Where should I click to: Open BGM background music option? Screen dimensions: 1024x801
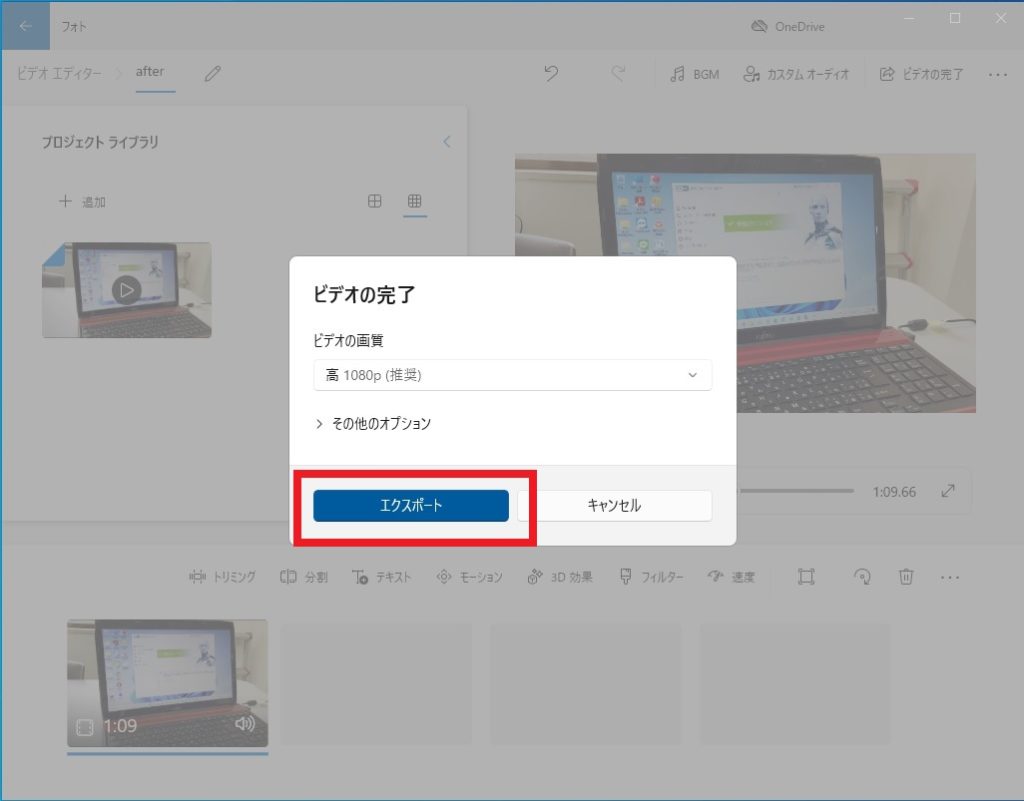pos(695,74)
